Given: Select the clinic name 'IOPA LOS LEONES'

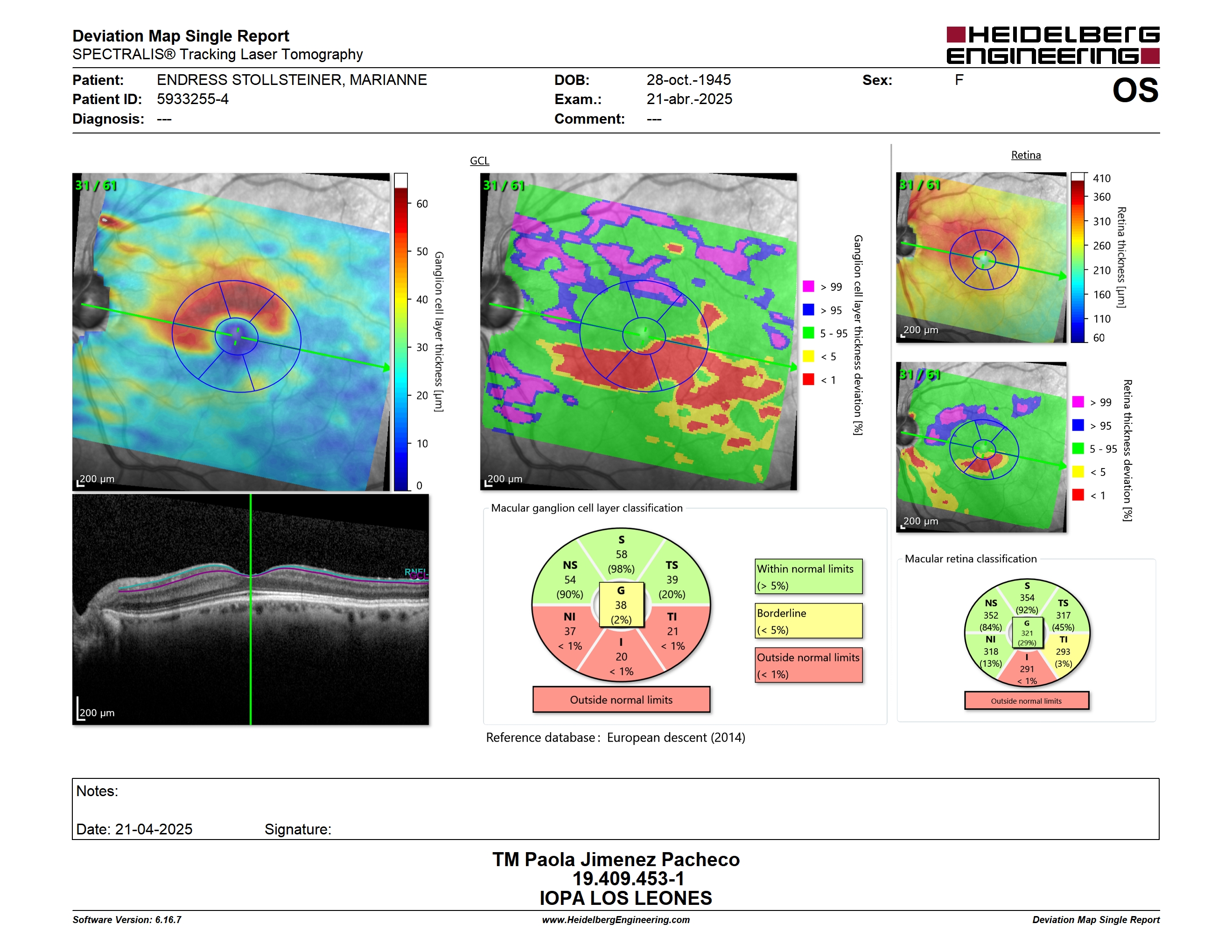Looking at the screenshot, I should tap(626, 898).
